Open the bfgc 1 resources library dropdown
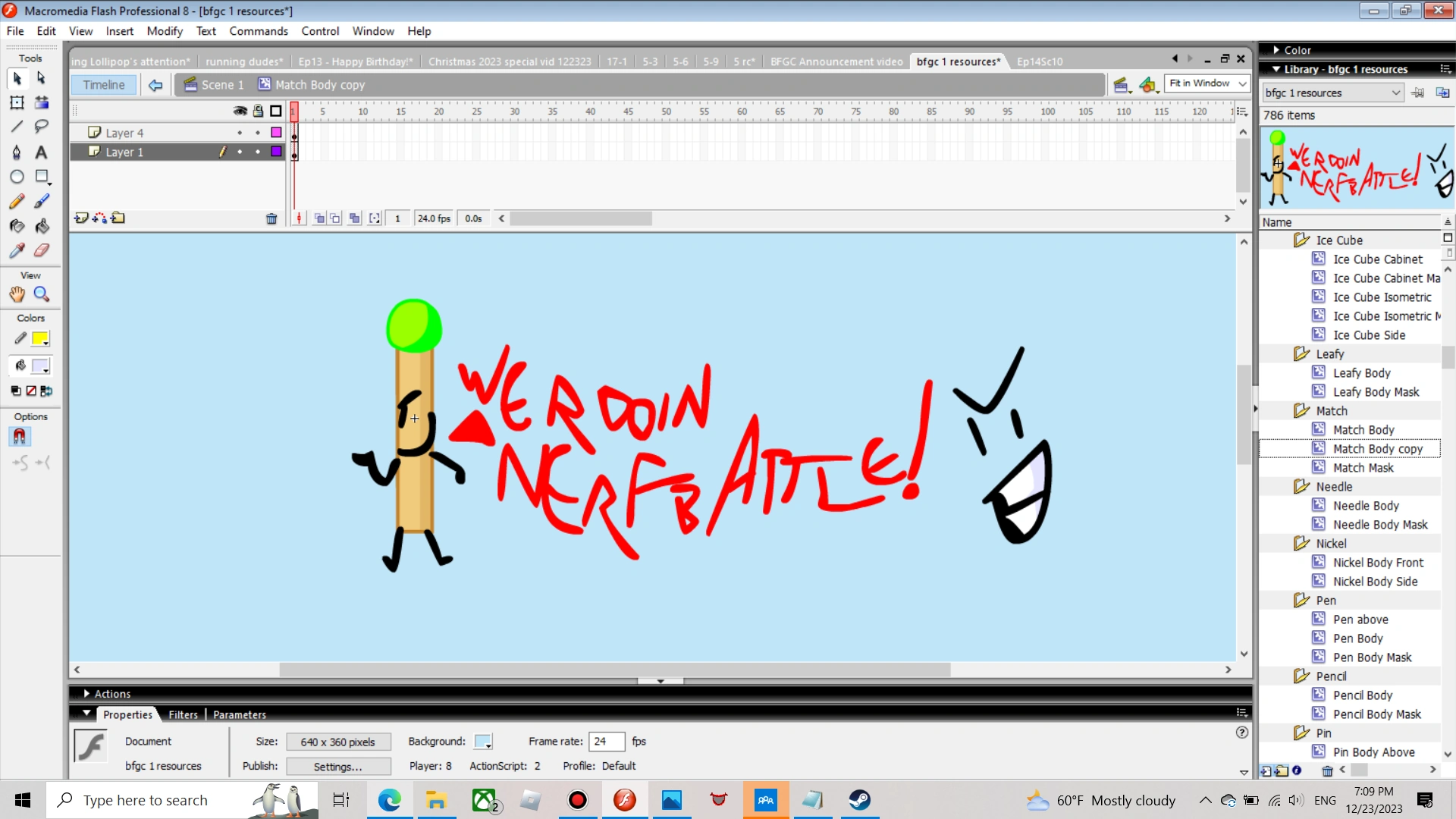Screen dimensions: 1456x819 click(1396, 93)
